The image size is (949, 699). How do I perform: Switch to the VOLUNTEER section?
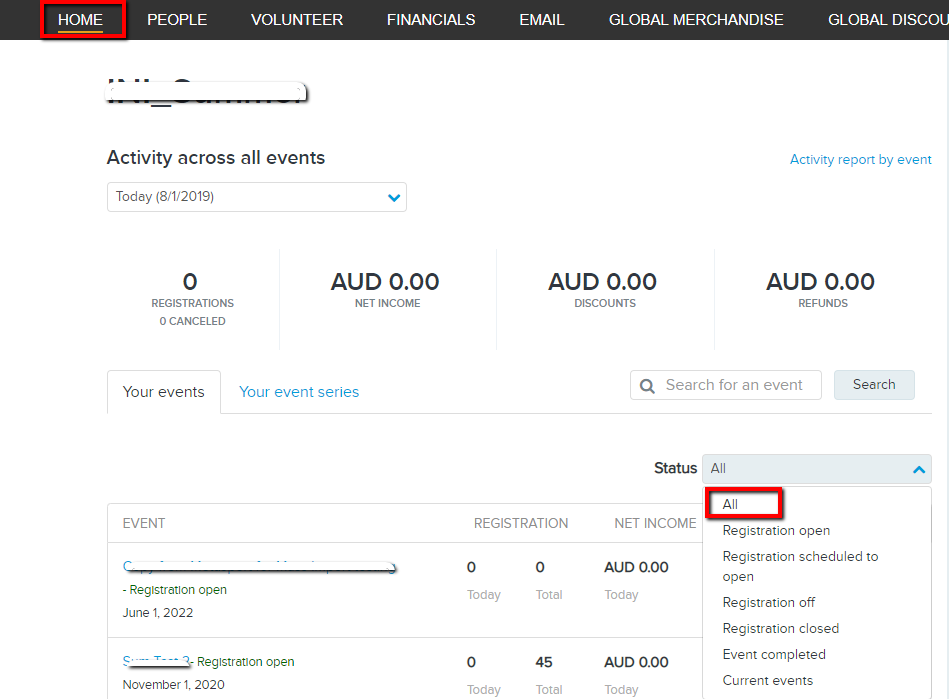click(x=297, y=20)
